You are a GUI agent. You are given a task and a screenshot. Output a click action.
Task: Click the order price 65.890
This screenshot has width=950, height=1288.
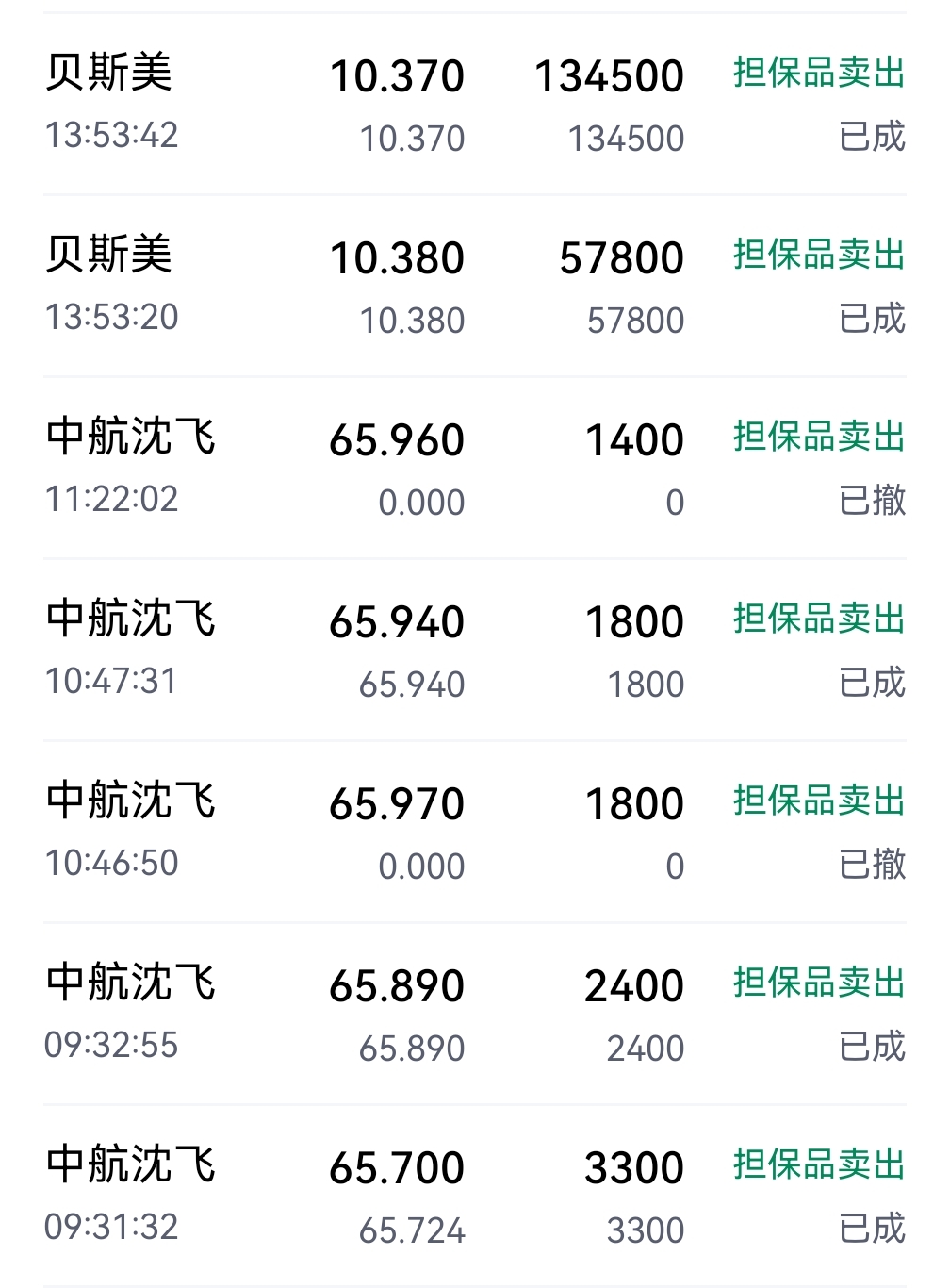point(397,986)
